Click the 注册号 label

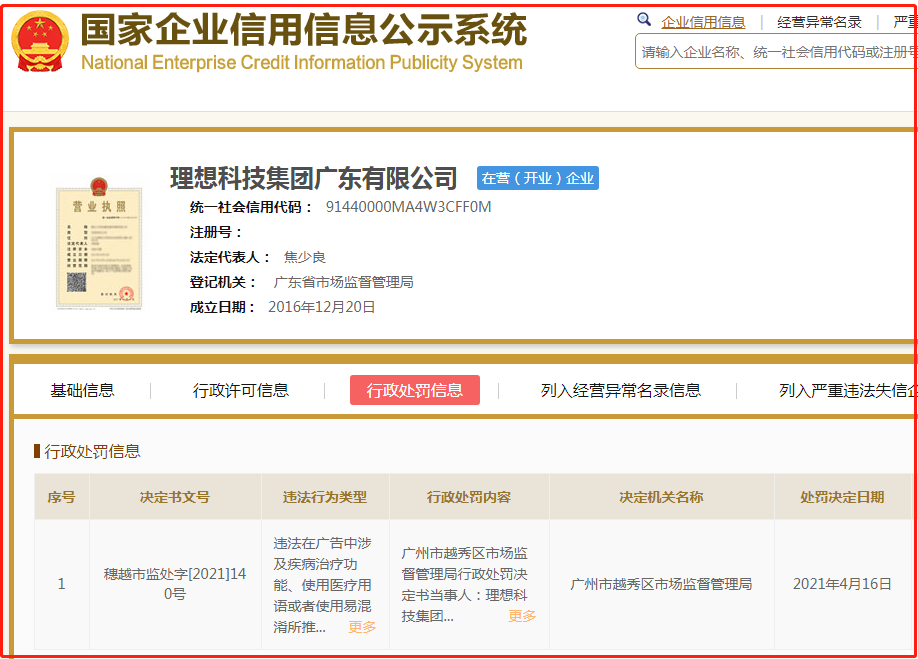pos(215,232)
